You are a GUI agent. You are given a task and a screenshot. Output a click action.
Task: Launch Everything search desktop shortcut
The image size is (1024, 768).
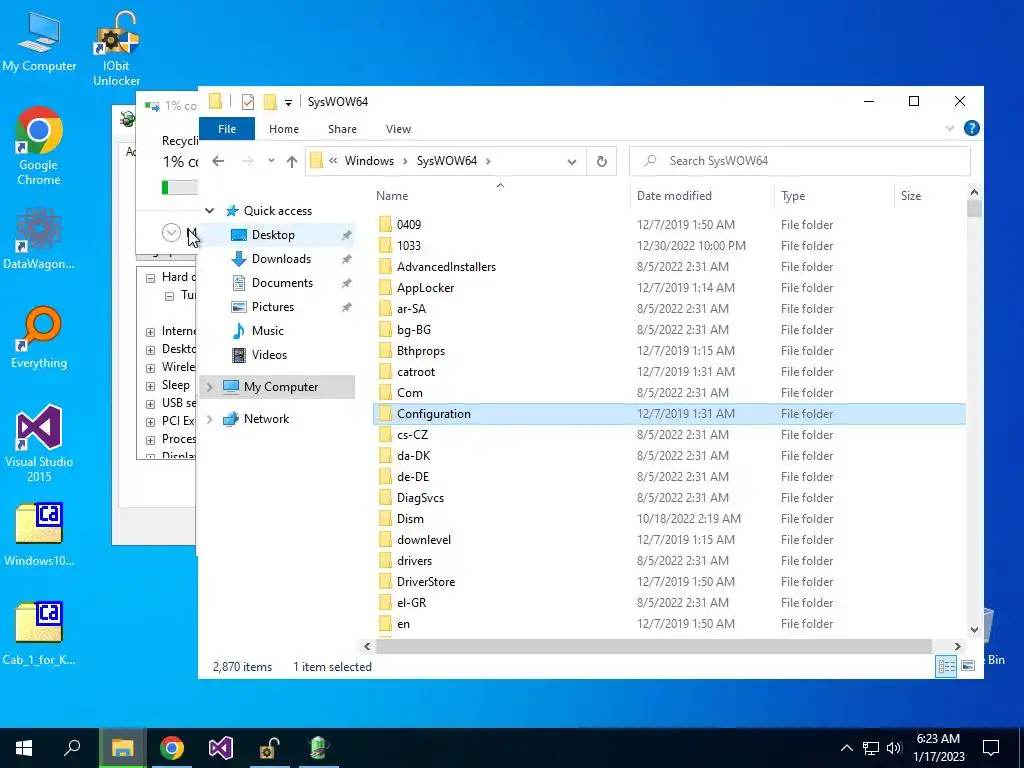pos(39,338)
